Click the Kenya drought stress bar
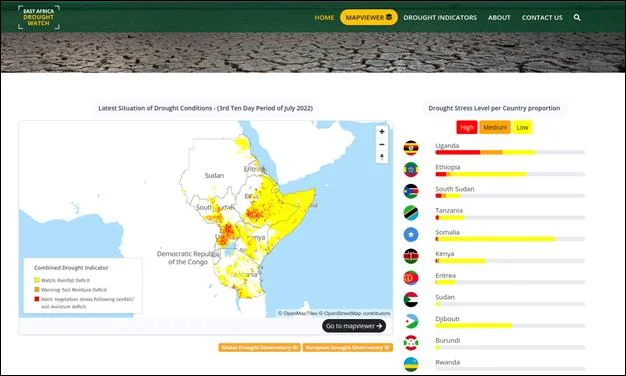This screenshot has width=626, height=376. [510, 261]
